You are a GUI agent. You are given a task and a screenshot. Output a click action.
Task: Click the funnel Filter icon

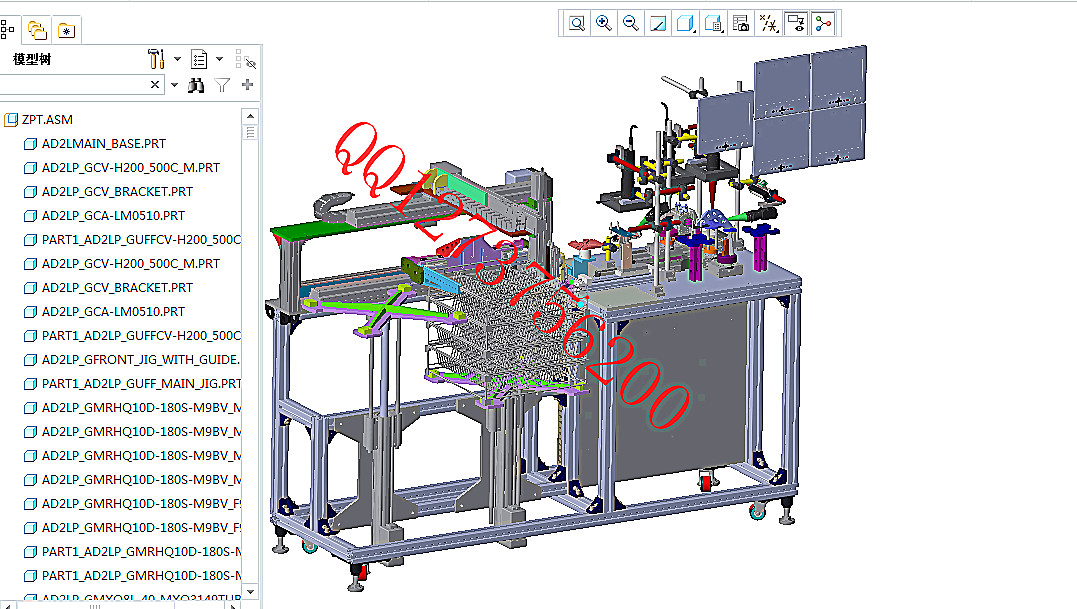(222, 85)
